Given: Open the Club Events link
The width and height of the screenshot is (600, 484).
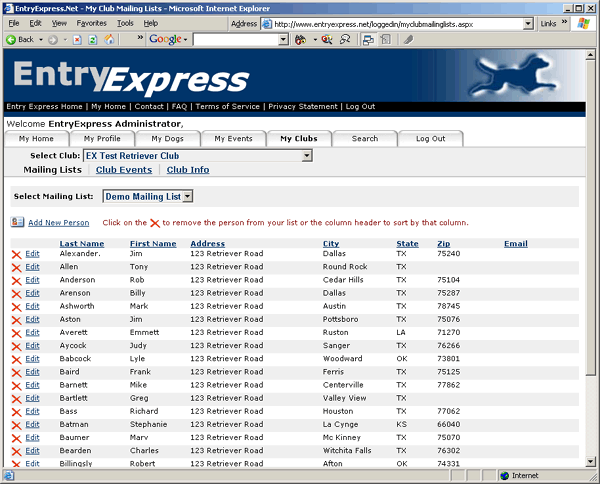Looking at the screenshot, I should (124, 170).
